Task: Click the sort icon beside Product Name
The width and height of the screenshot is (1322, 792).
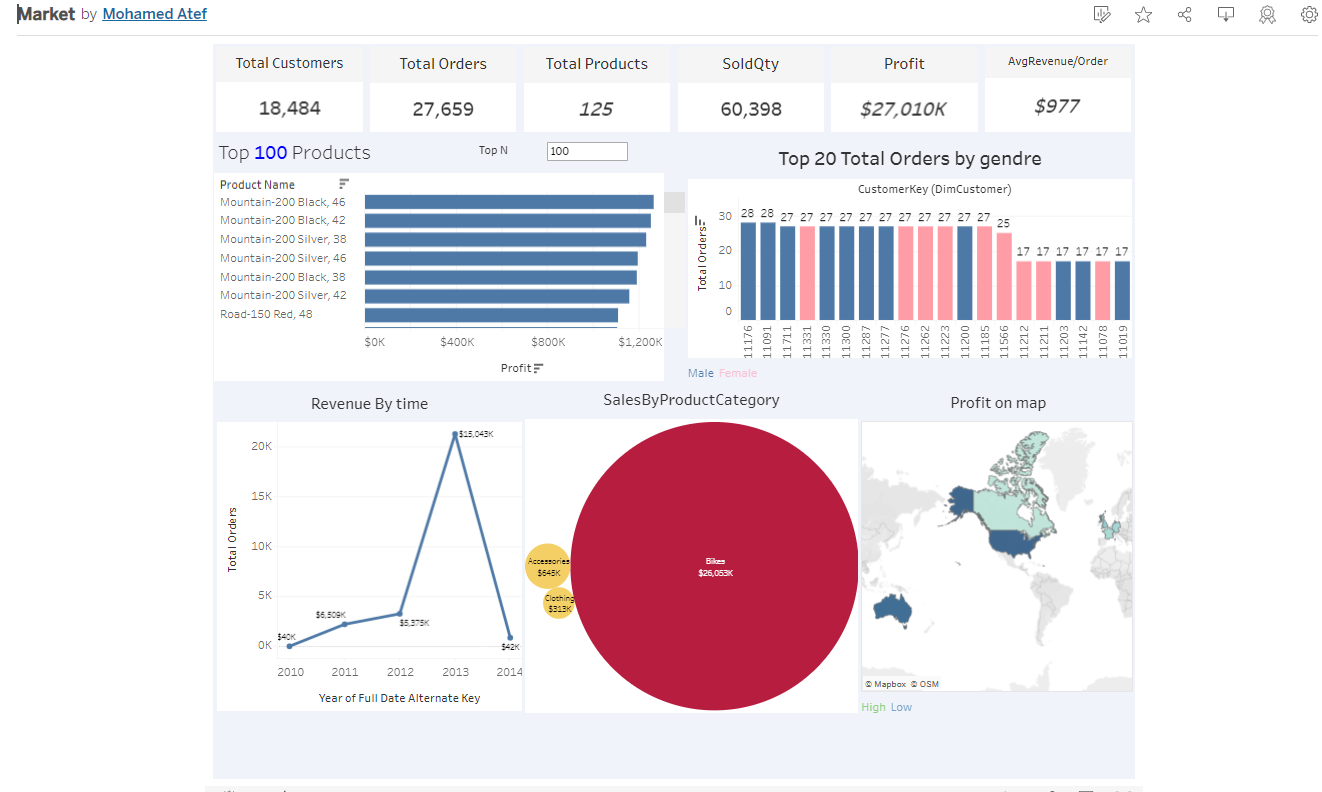Action: 343,183
